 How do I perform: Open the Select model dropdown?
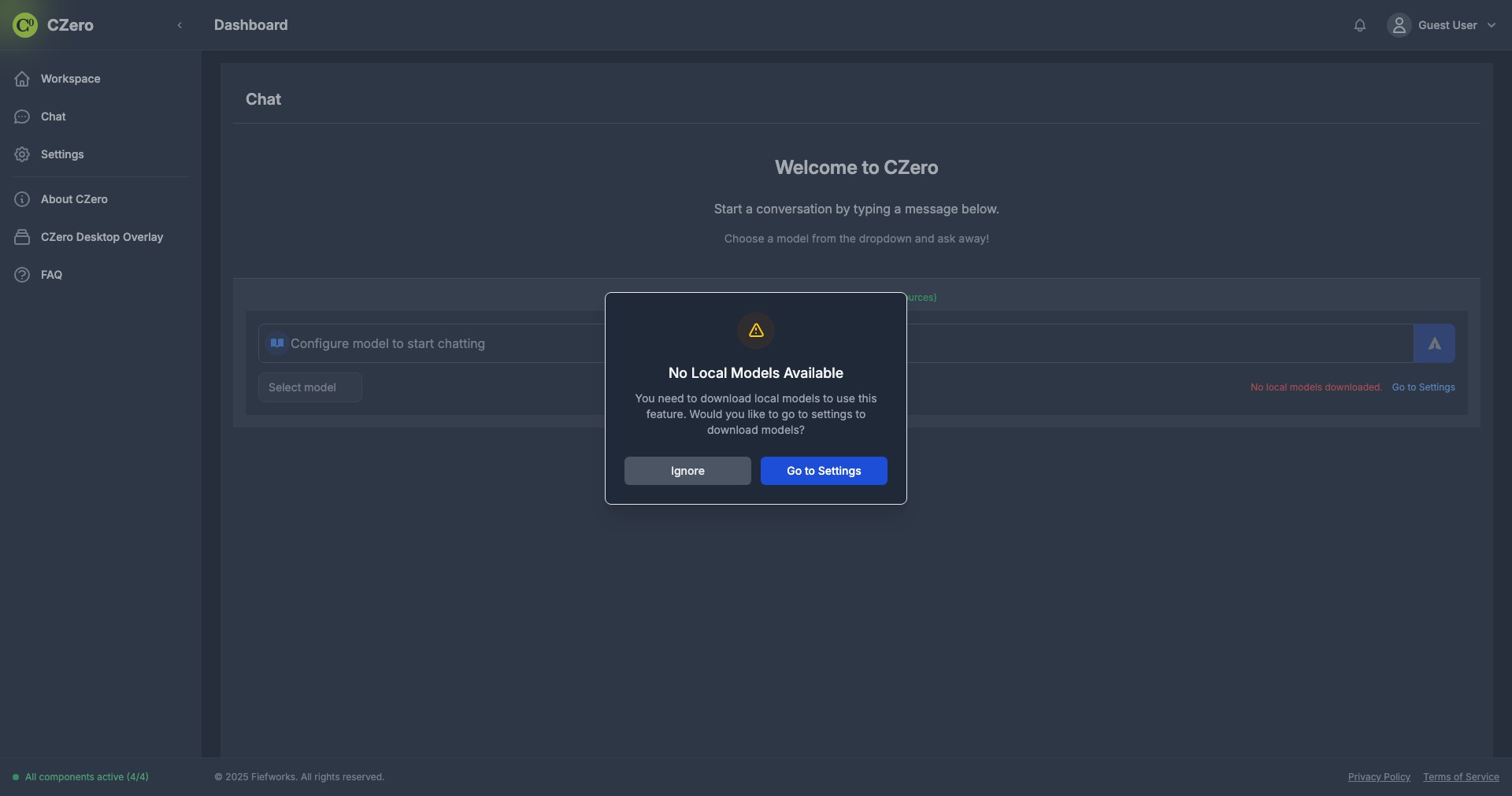(310, 387)
